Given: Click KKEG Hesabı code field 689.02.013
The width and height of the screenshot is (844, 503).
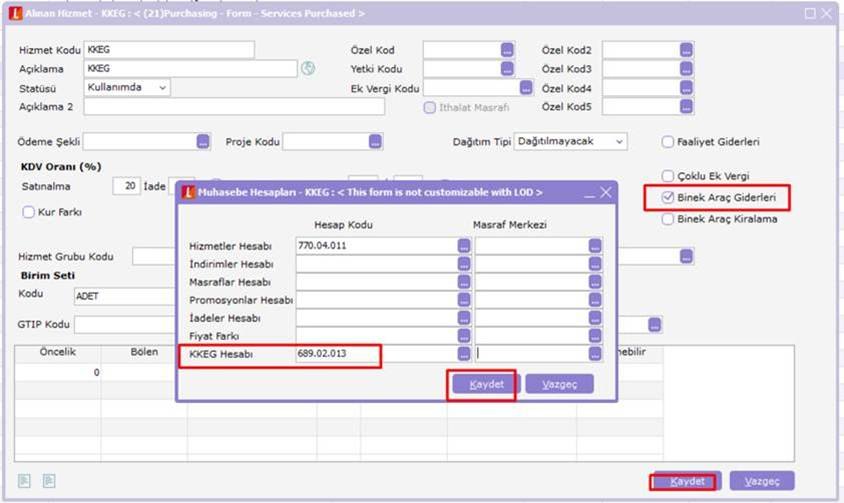Looking at the screenshot, I should [376, 354].
